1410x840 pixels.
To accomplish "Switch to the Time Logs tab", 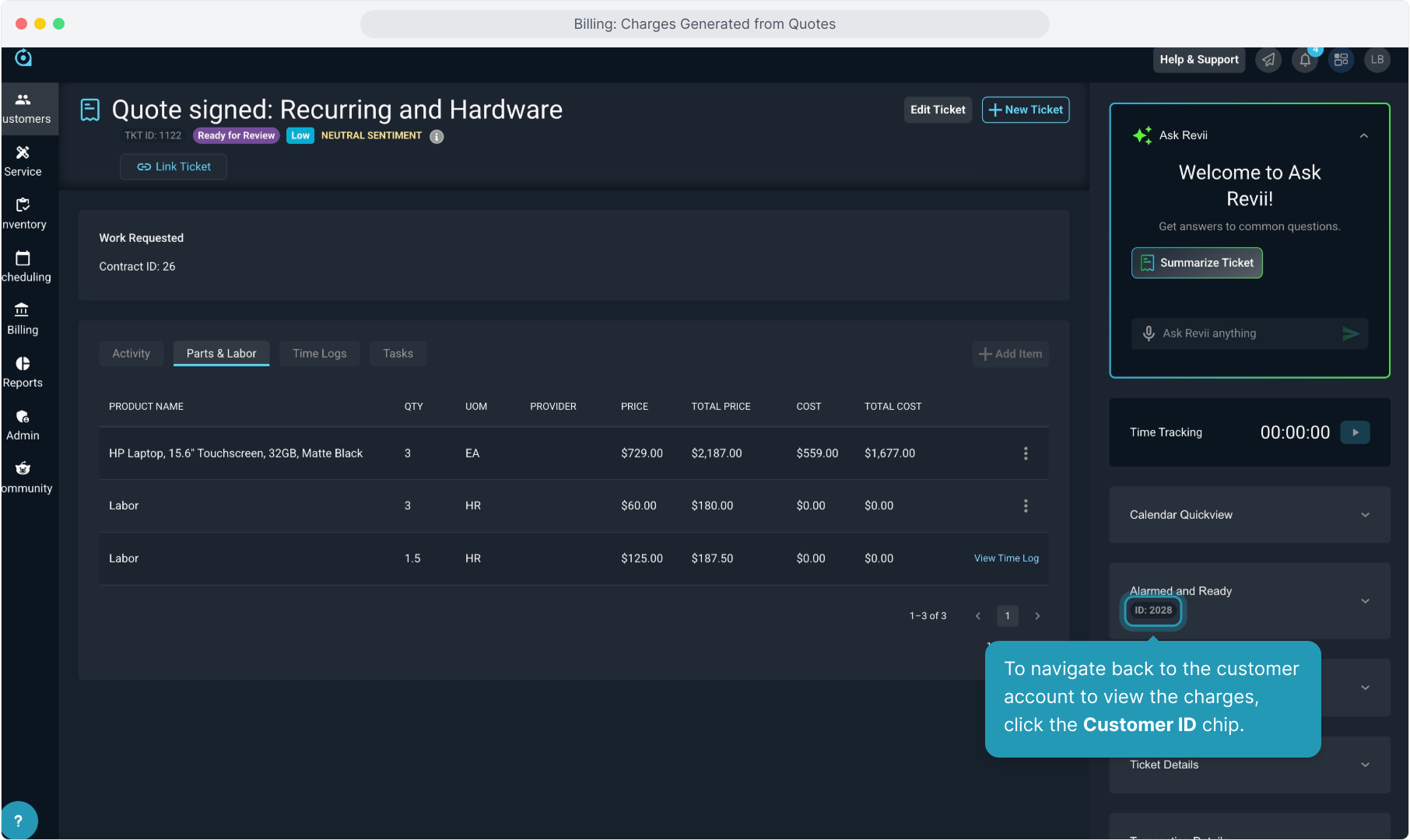I will pyautogui.click(x=319, y=354).
